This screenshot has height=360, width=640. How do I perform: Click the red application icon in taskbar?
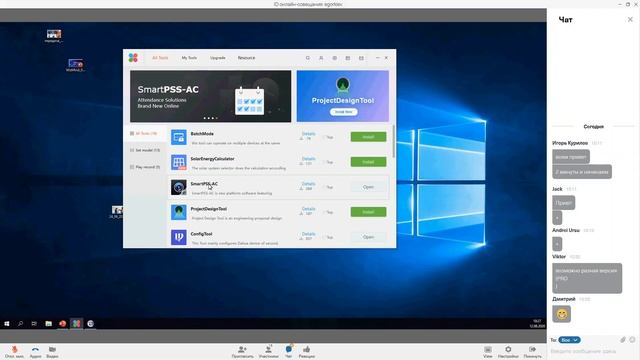point(62,324)
